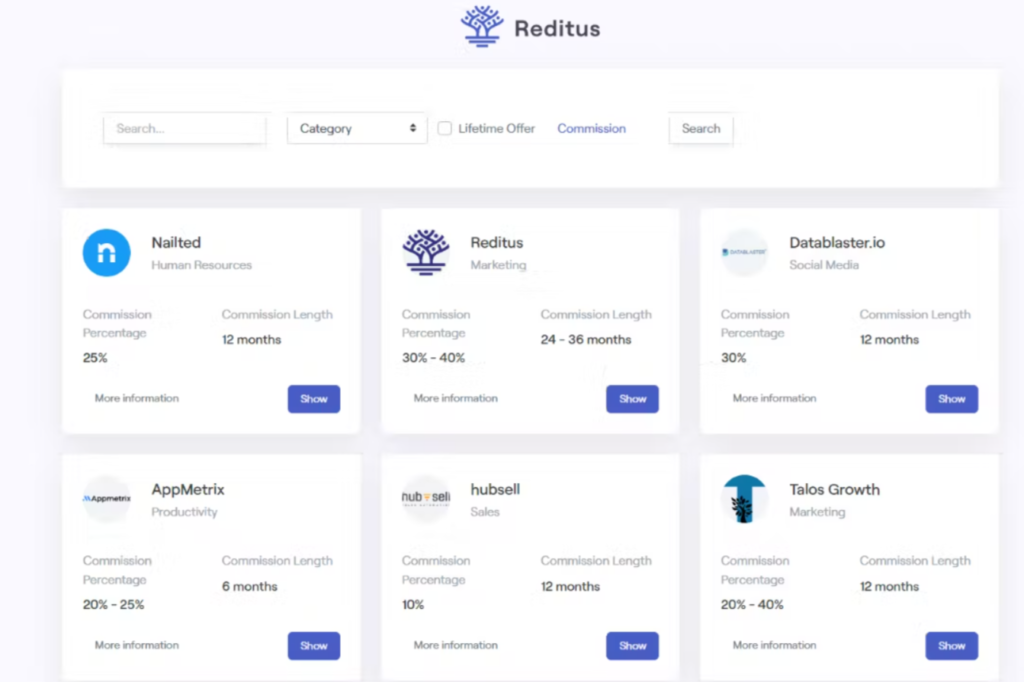Click the Social Media category label
The image size is (1024, 682).
coord(824,265)
